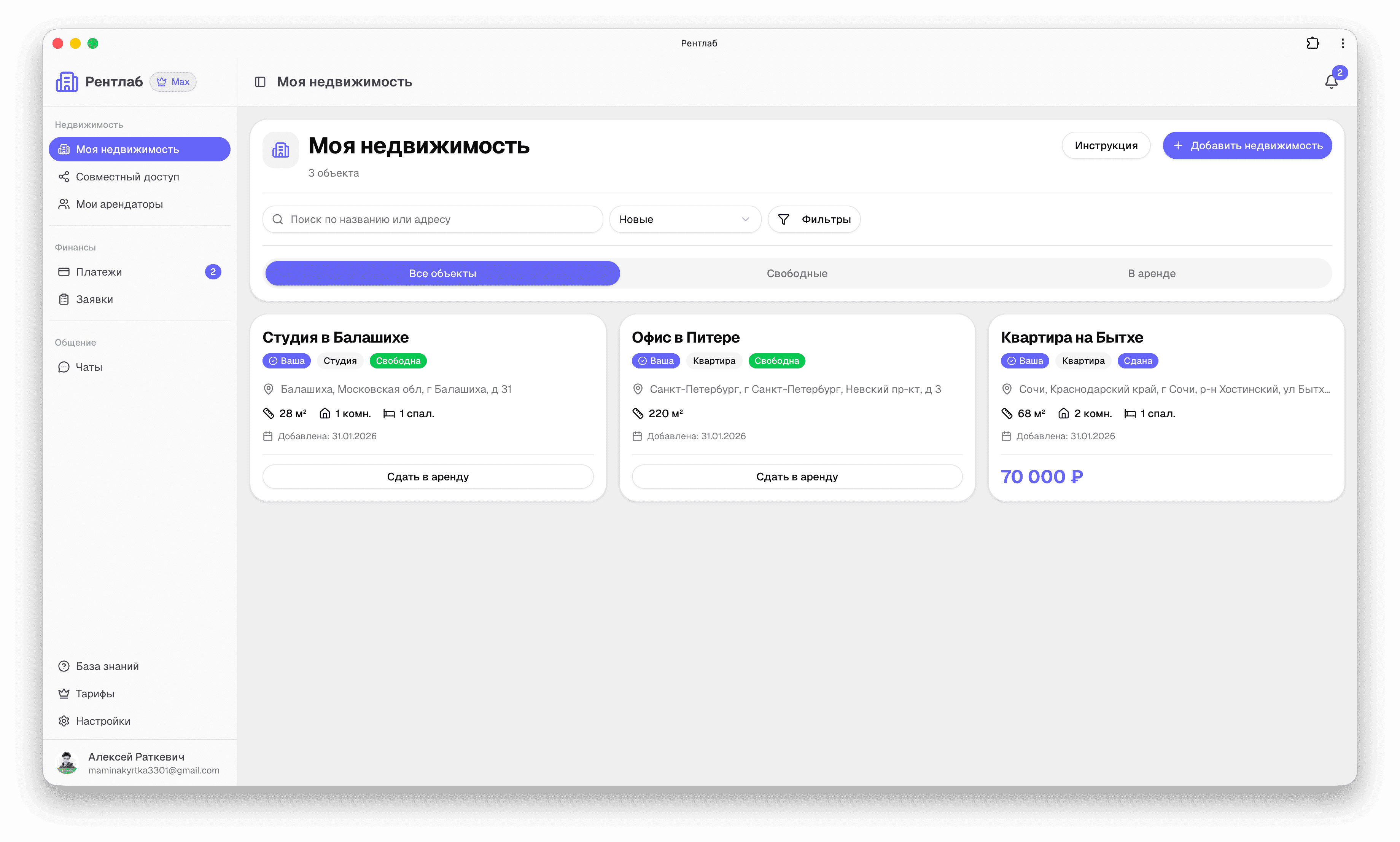Click Сдать в аренду for Офис в Питере
The image size is (1400, 842).
797,477
